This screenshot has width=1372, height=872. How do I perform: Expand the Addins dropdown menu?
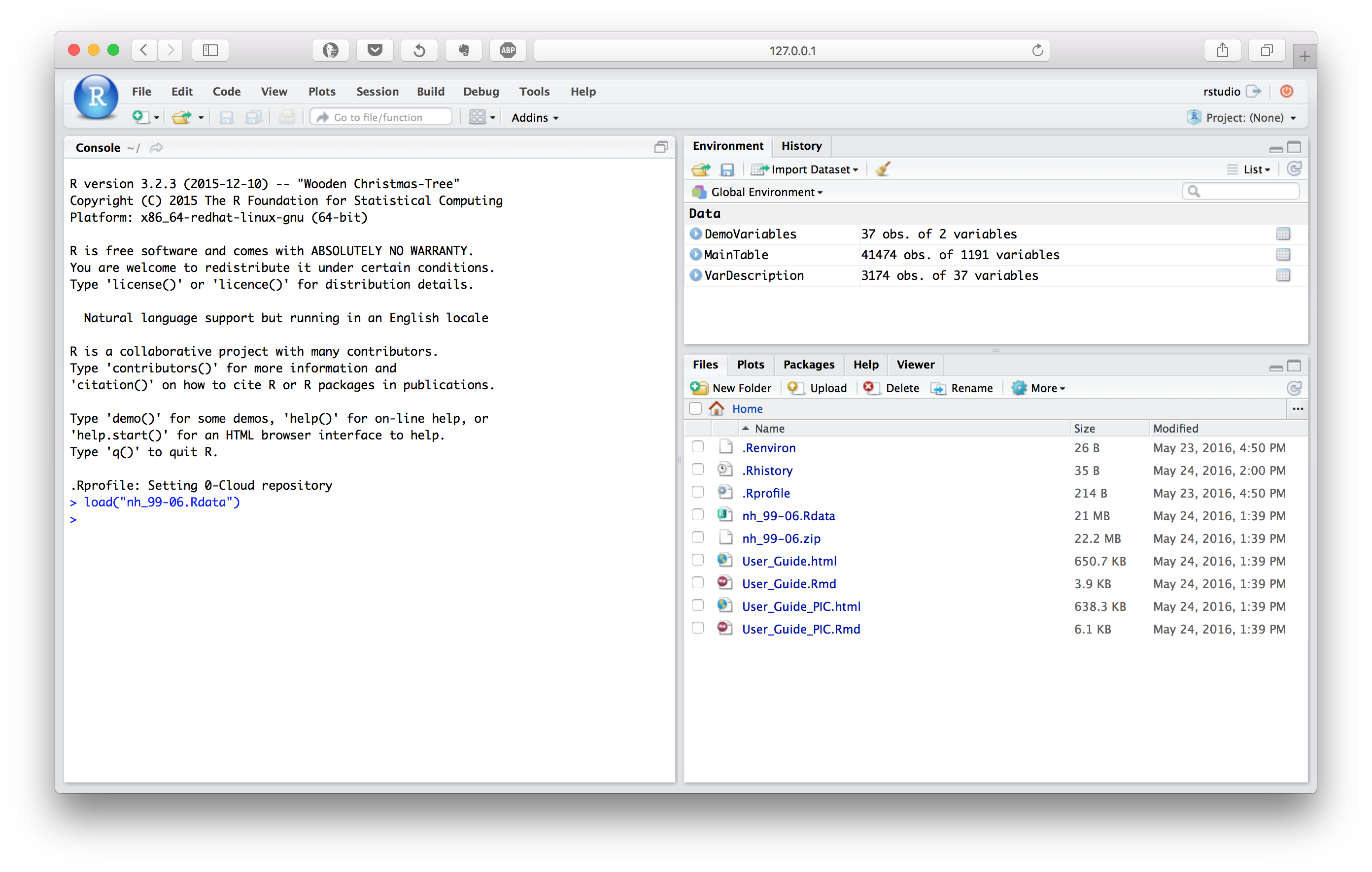534,117
